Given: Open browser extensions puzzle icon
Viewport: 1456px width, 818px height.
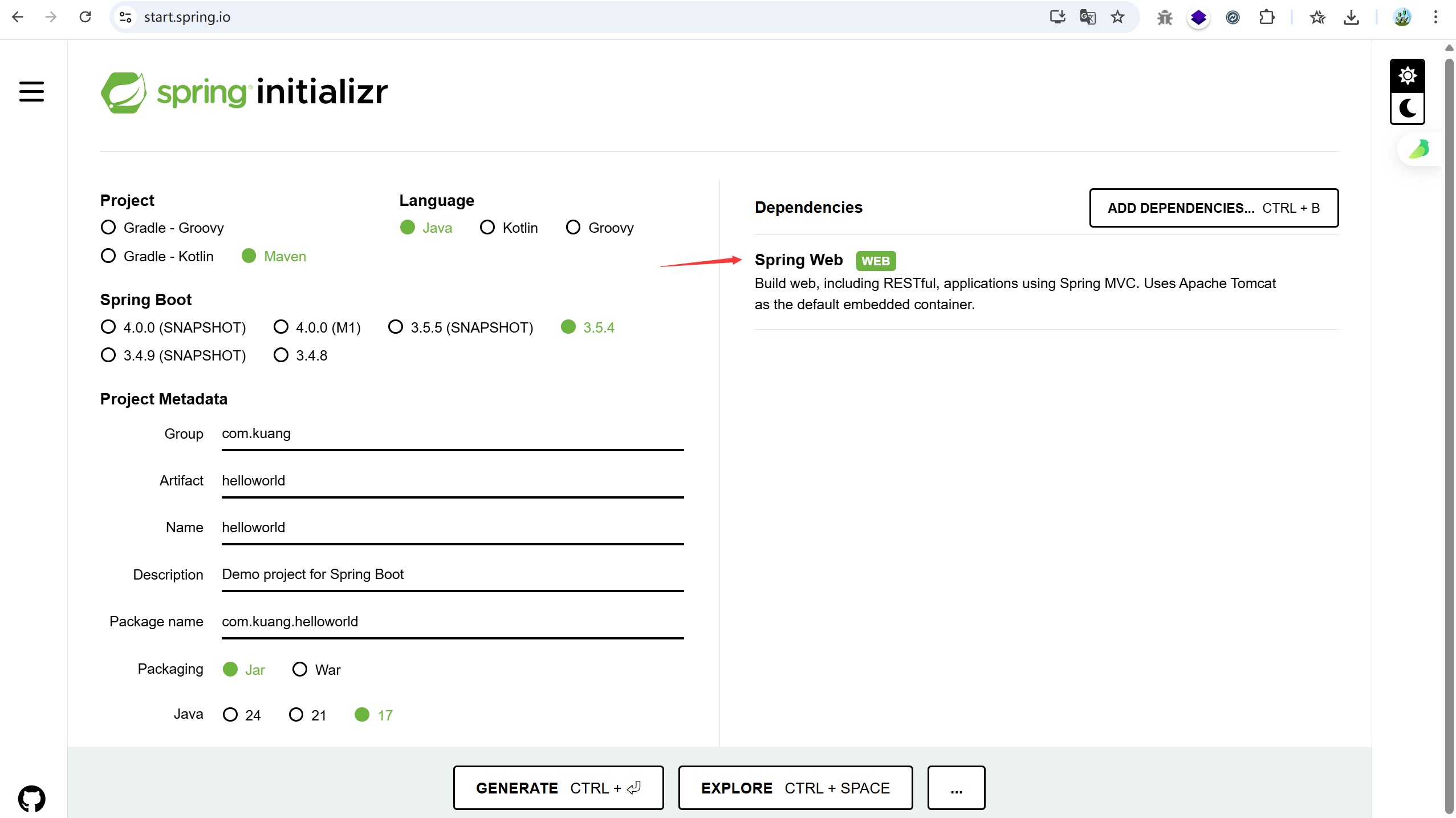Looking at the screenshot, I should pos(1266,17).
